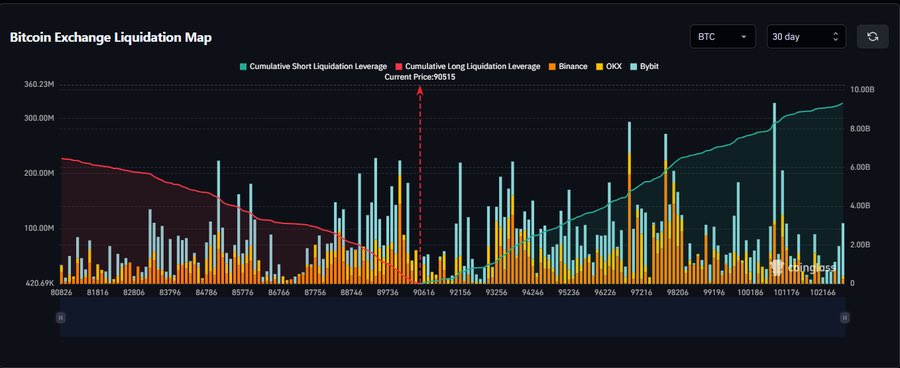Click the 300.00M left axis value
This screenshot has width=900, height=368.
pos(39,118)
